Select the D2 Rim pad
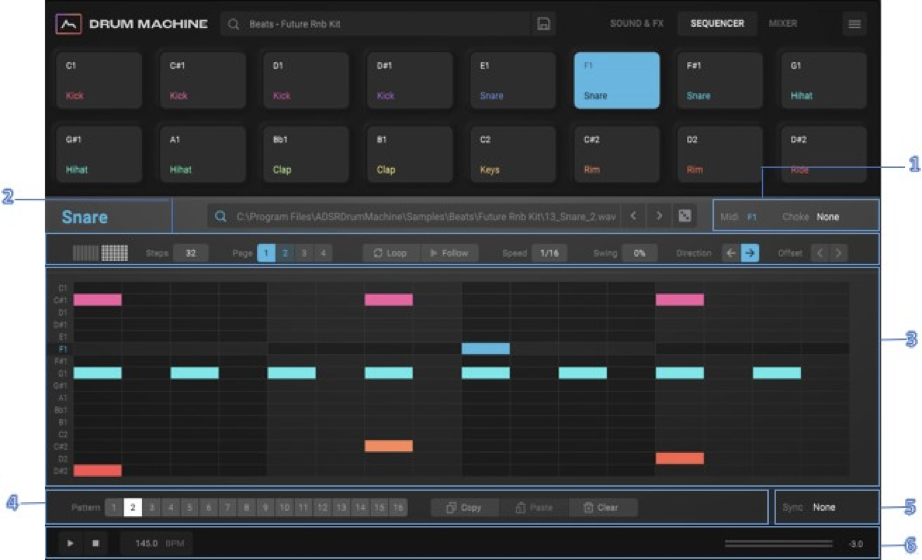Screen dimensions: 922x560 (720, 154)
